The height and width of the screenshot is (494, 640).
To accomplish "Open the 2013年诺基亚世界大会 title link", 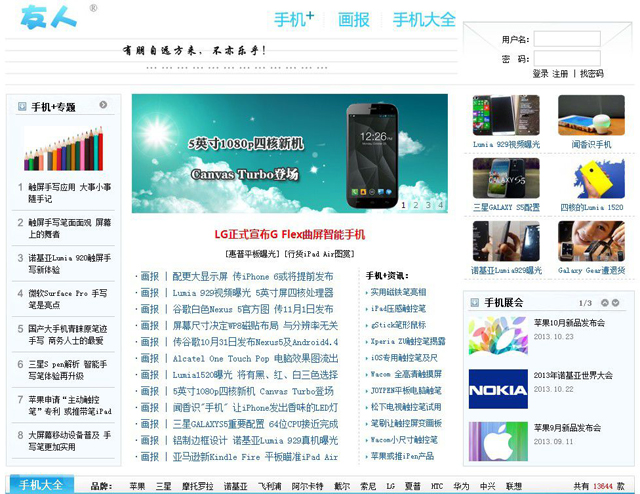I will [x=573, y=376].
